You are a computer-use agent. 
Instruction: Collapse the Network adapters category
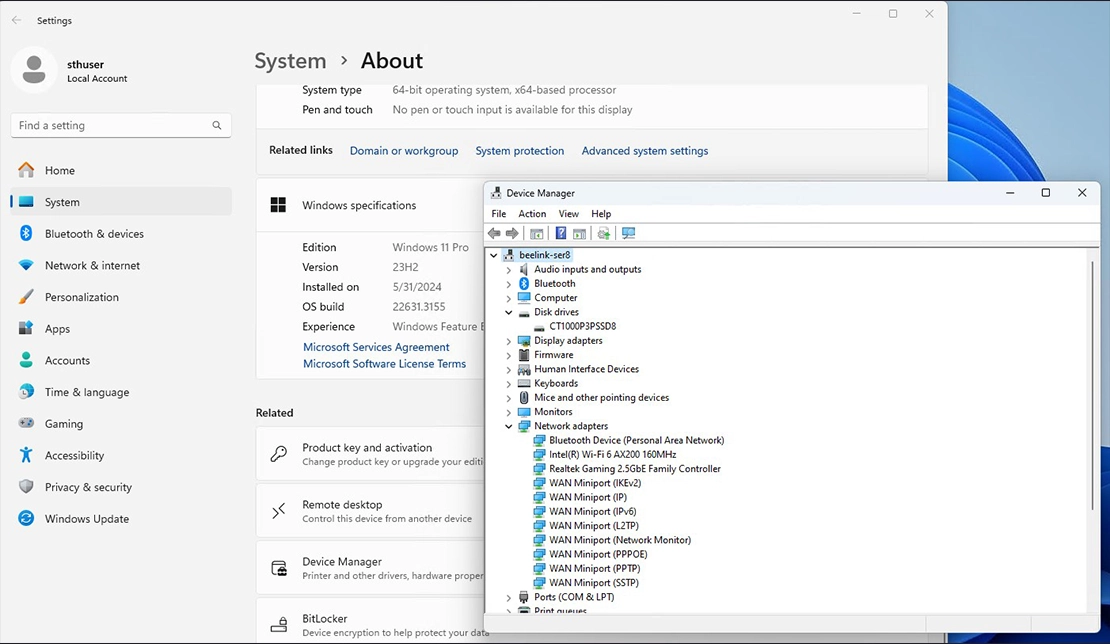[509, 425]
